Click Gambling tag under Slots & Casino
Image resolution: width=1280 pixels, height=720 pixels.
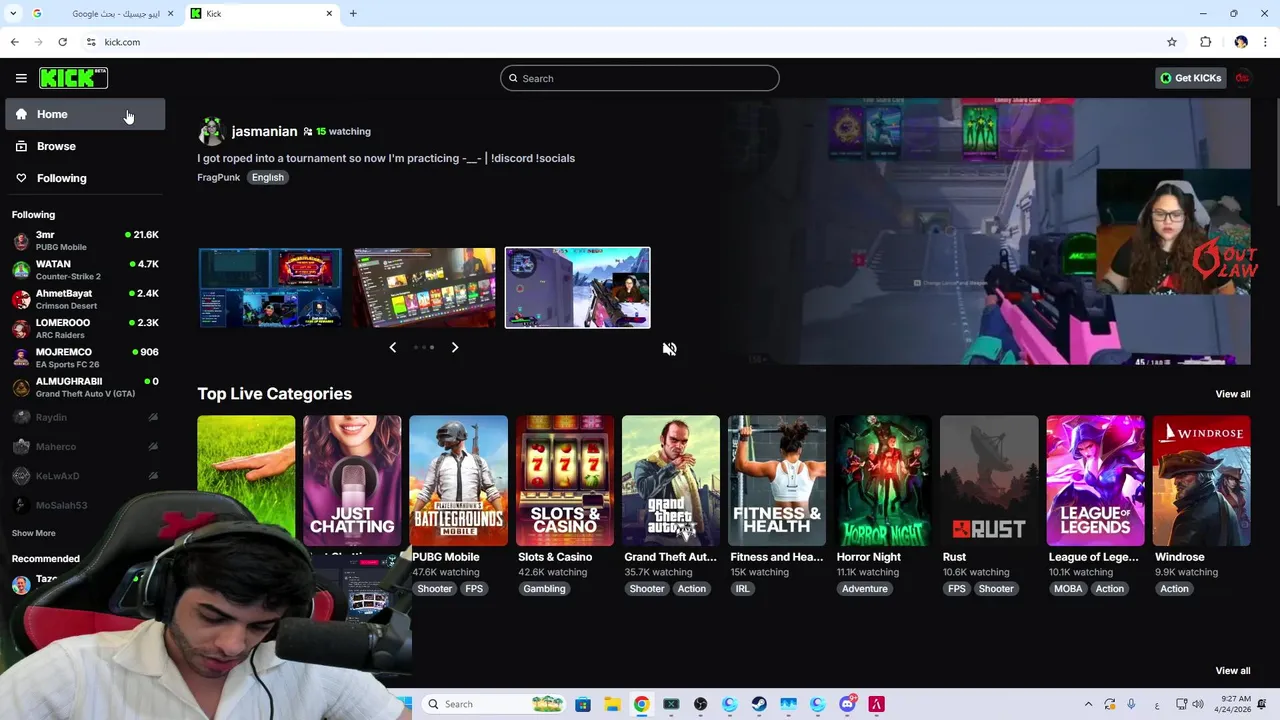click(544, 589)
